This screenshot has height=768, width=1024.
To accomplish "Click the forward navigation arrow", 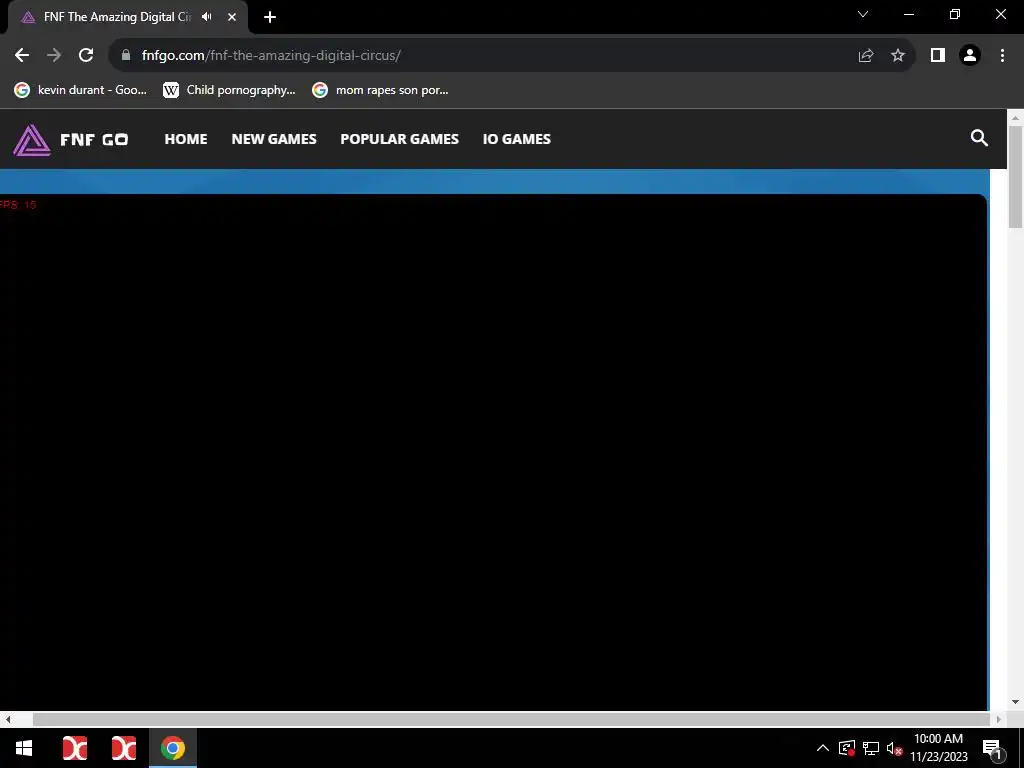I will click(x=54, y=56).
